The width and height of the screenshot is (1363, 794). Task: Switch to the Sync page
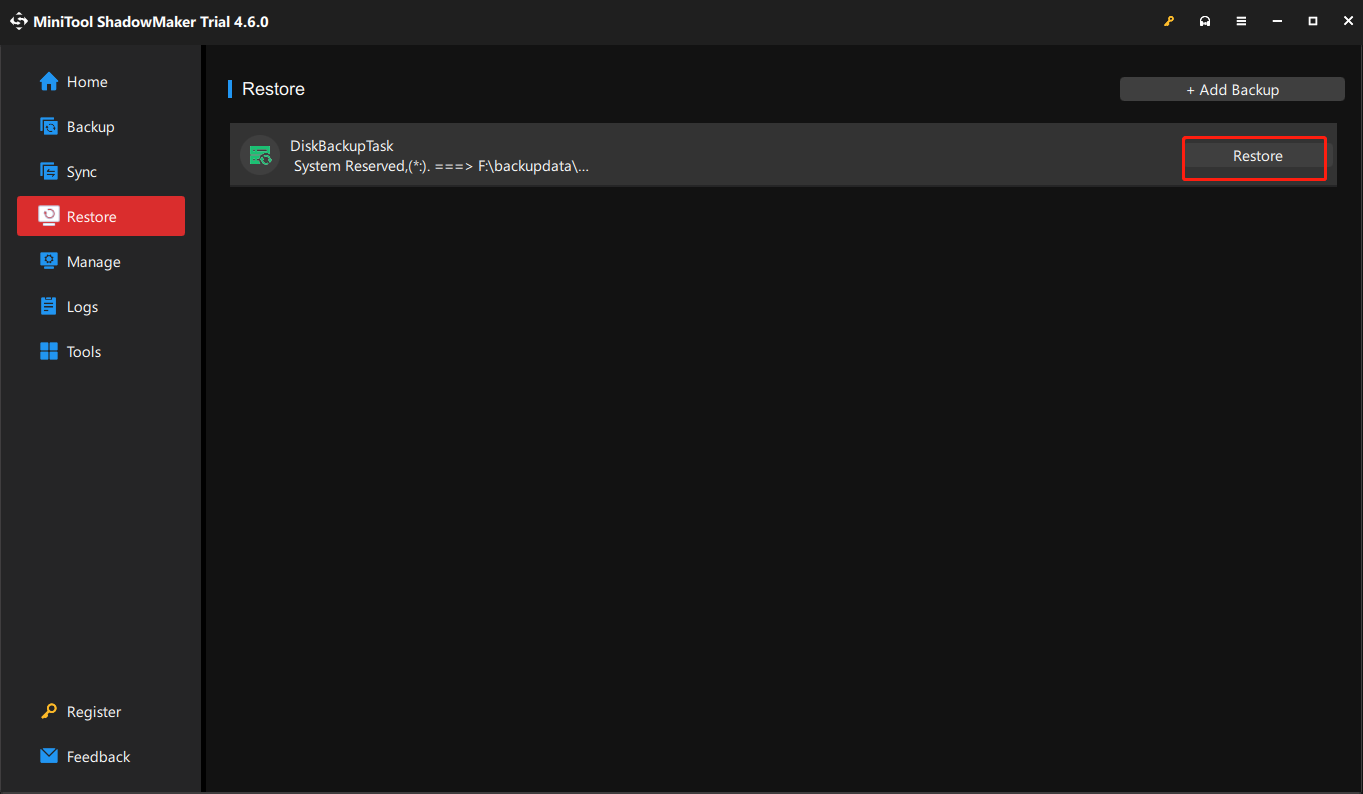point(101,171)
